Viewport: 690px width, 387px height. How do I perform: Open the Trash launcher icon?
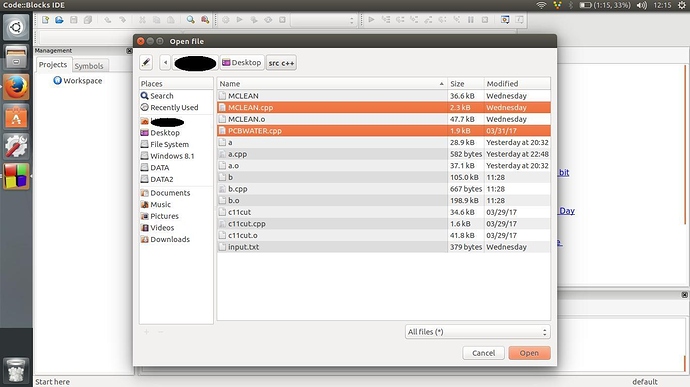click(16, 370)
